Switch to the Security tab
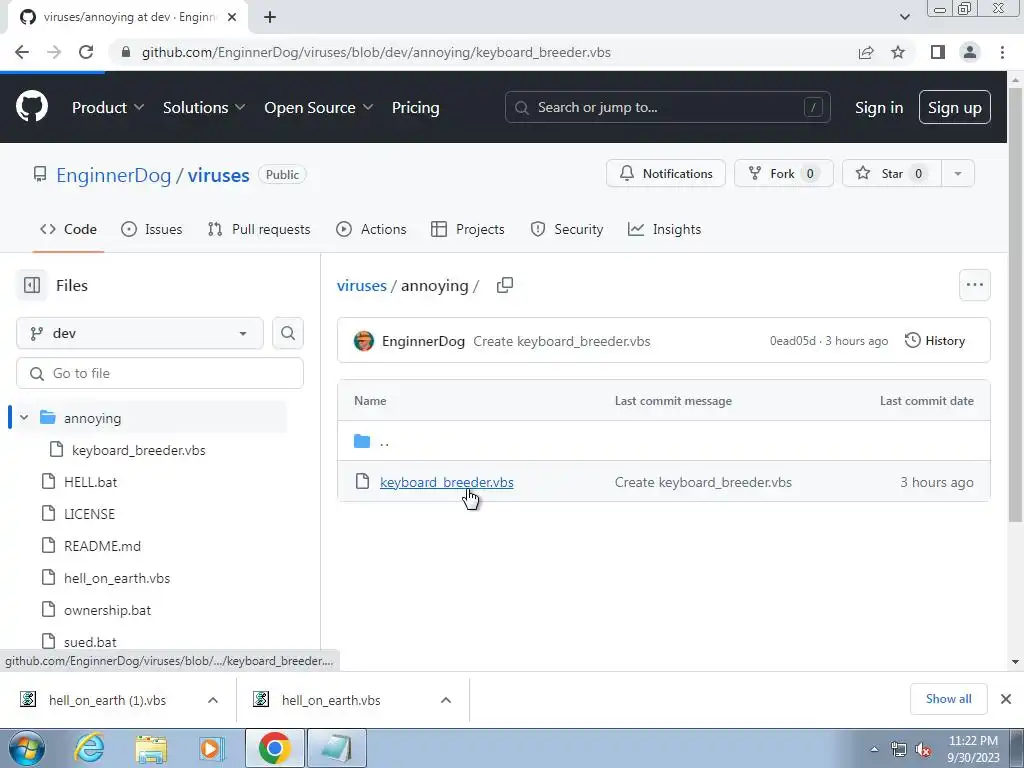 [x=566, y=229]
